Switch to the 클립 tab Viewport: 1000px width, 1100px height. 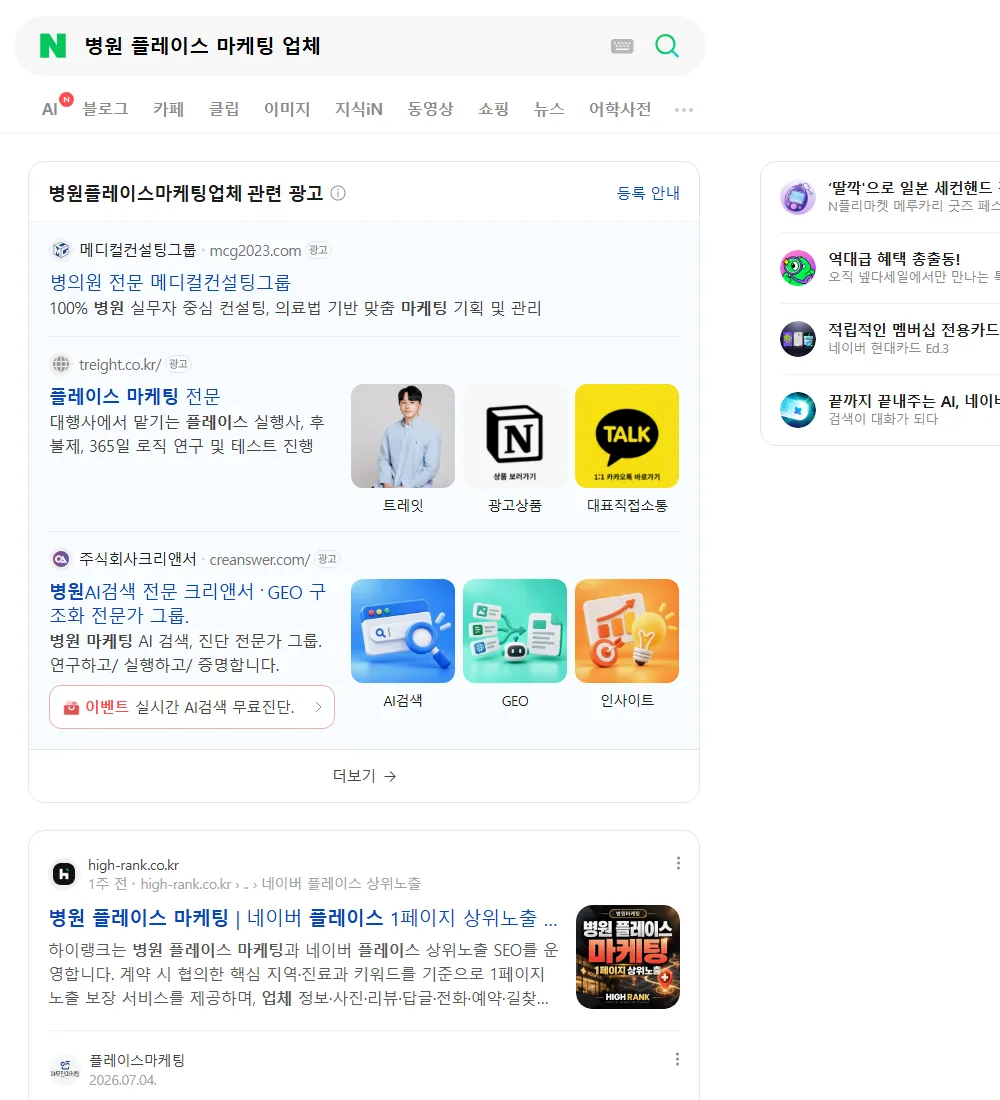coord(224,109)
